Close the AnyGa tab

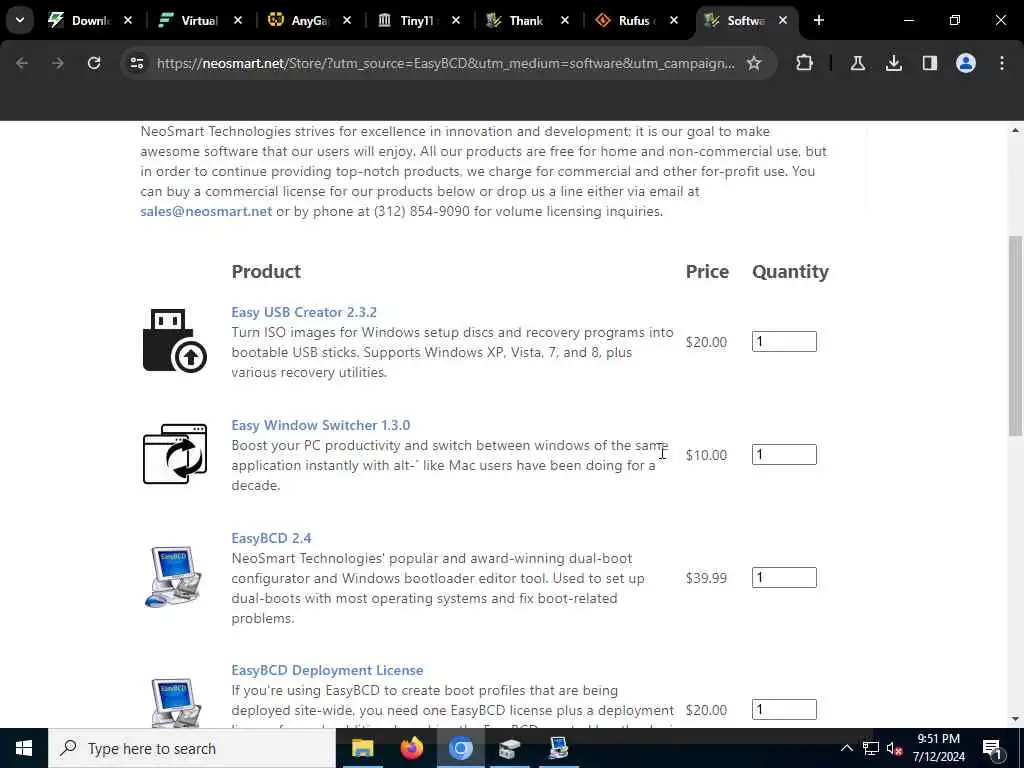point(347,20)
